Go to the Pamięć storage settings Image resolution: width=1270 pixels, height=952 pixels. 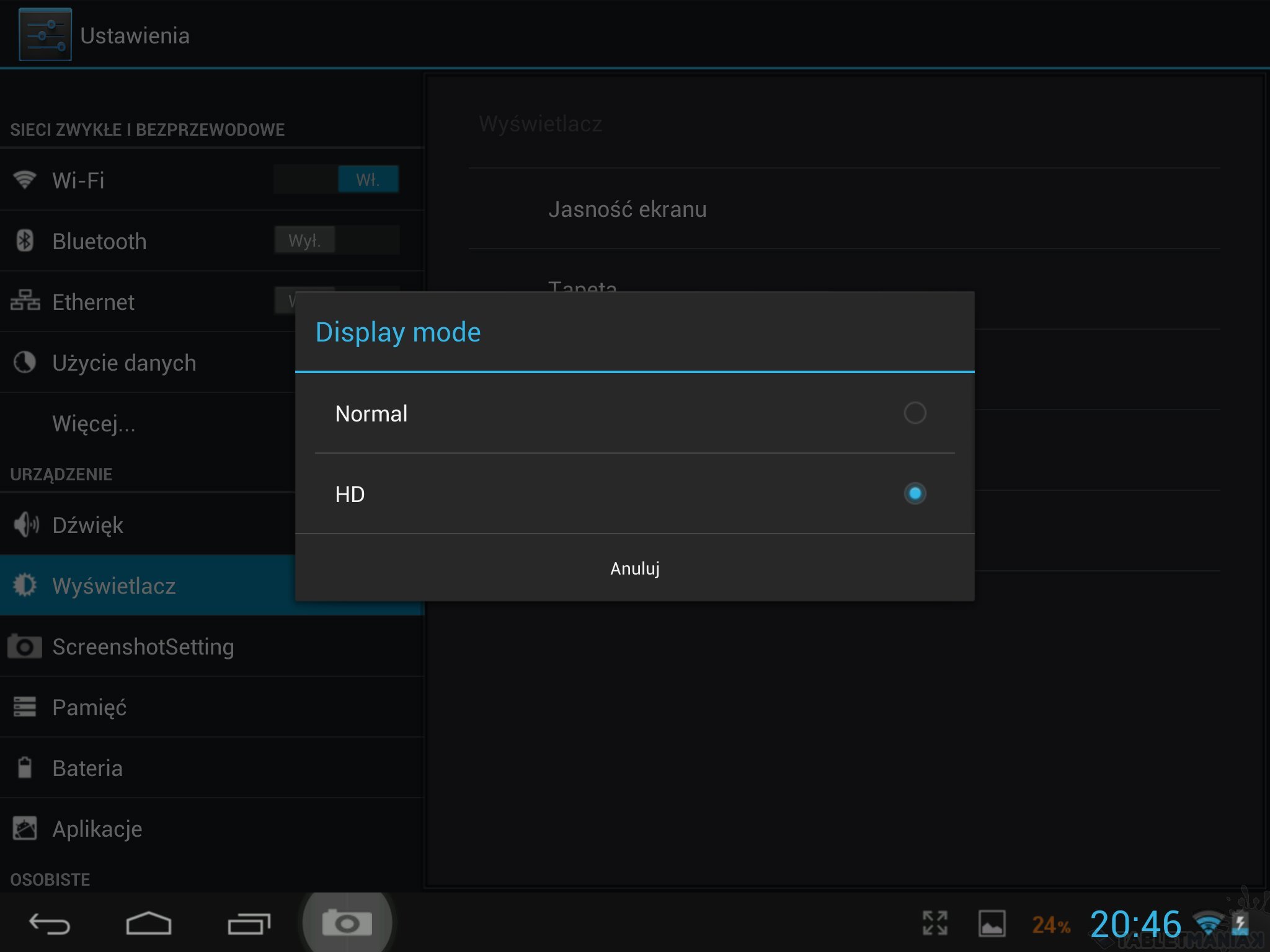tap(89, 707)
